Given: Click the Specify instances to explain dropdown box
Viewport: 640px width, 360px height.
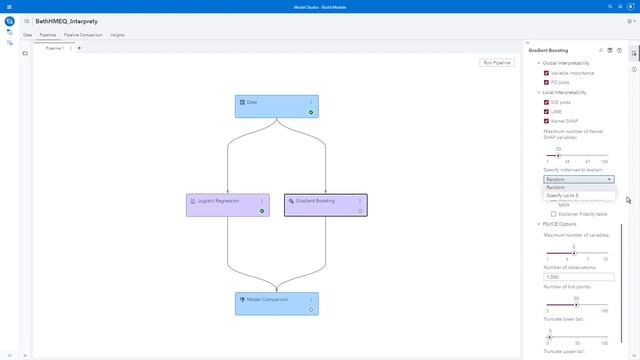Looking at the screenshot, I should (x=579, y=179).
